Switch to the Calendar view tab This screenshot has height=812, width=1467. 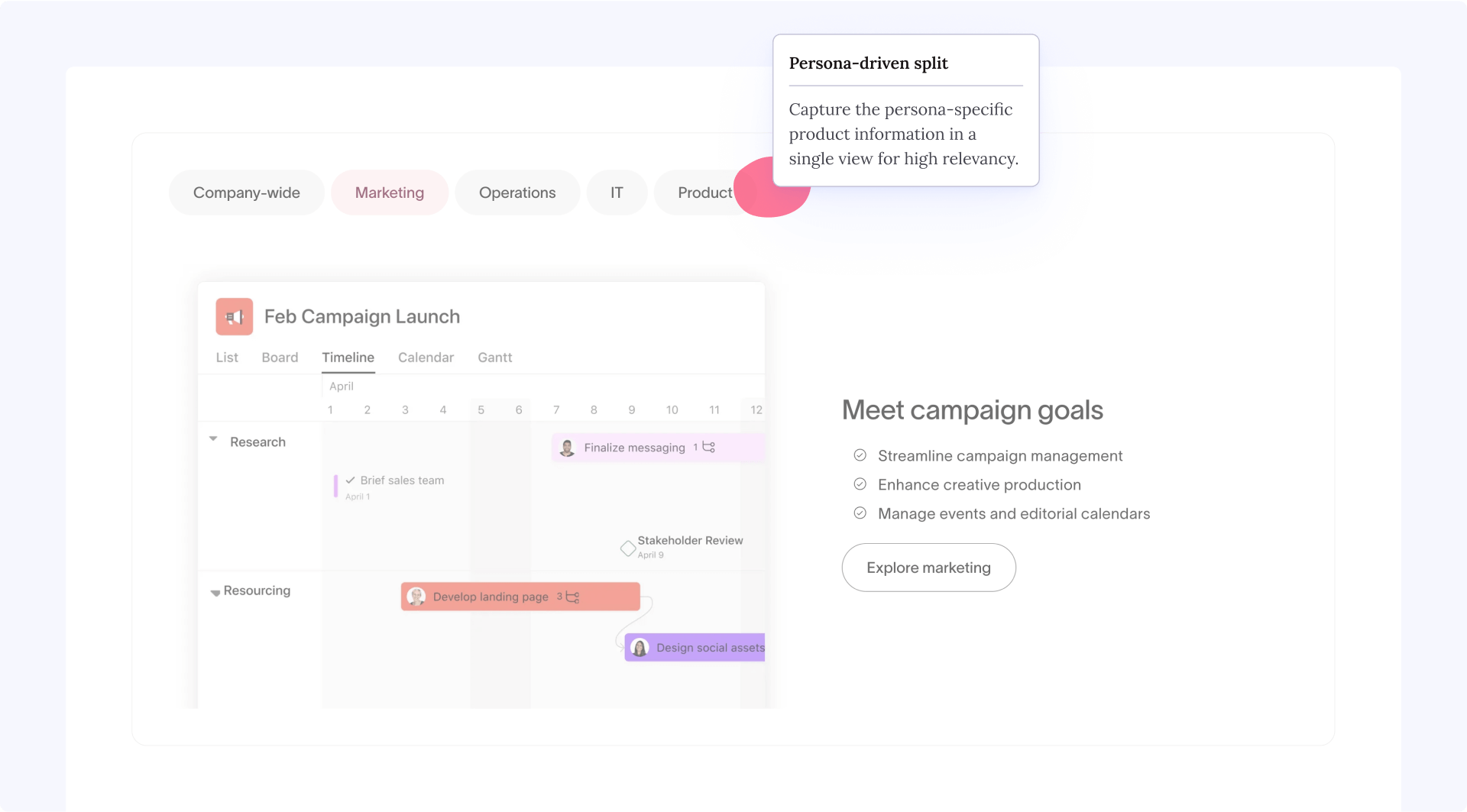point(426,357)
